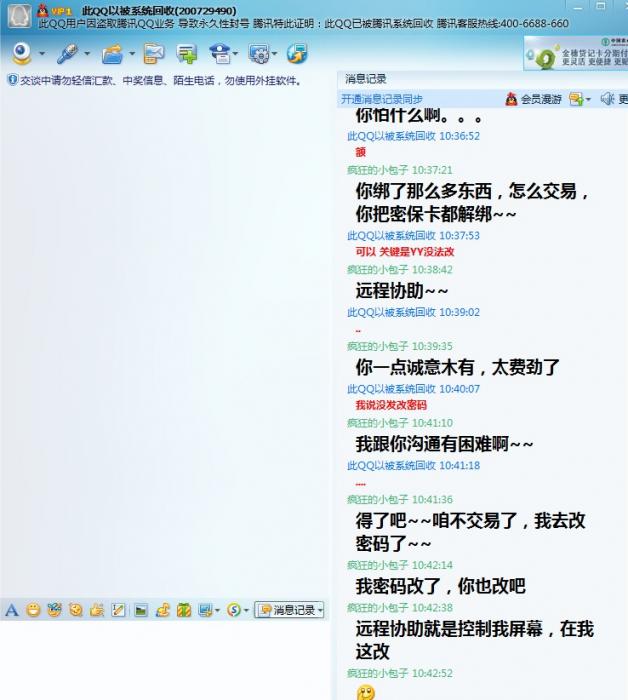
Task: Click the report/police officer icon
Action: point(220,54)
